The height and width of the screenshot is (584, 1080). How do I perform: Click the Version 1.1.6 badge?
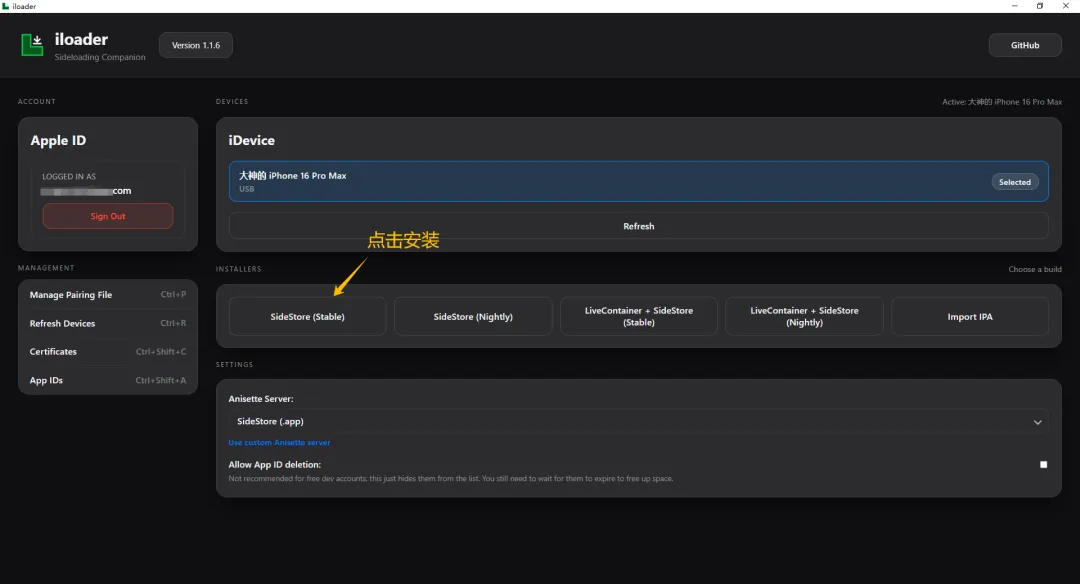point(196,45)
